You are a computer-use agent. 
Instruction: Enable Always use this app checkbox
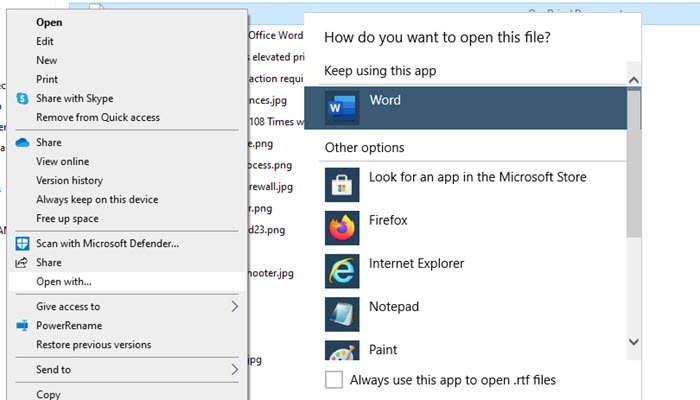coord(334,380)
